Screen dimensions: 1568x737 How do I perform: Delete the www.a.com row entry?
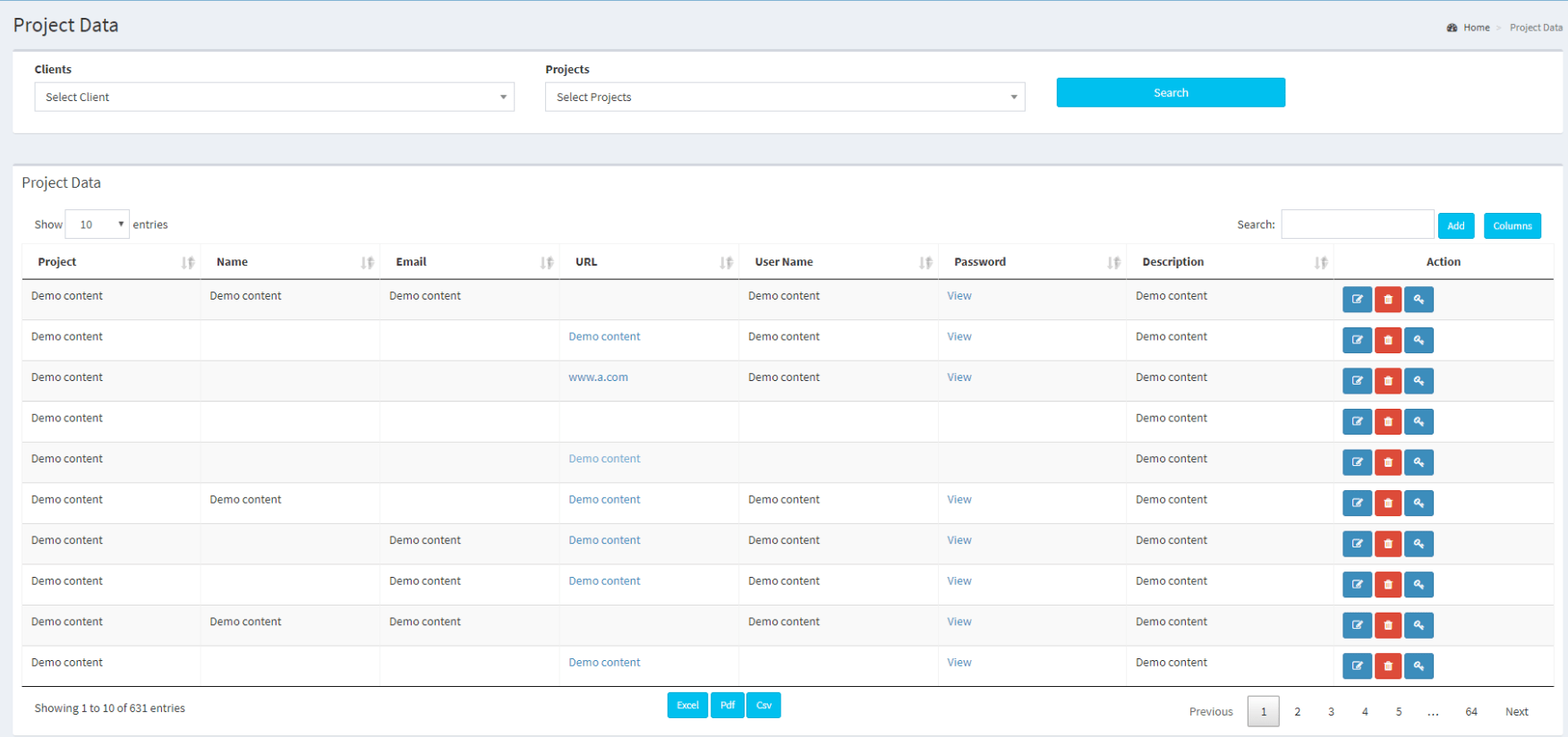pyautogui.click(x=1387, y=381)
